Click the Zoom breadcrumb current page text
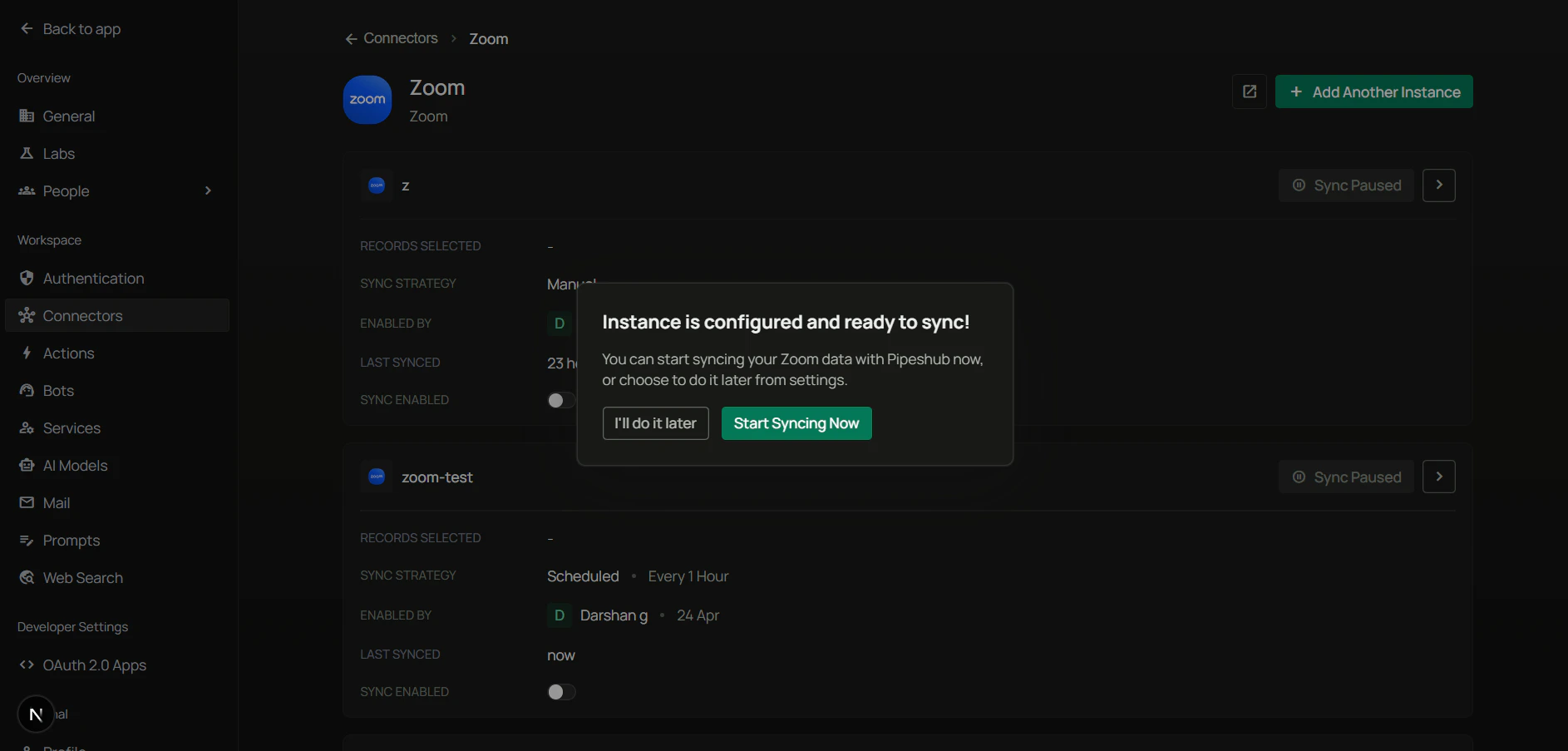Image resolution: width=1568 pixels, height=751 pixels. click(489, 39)
